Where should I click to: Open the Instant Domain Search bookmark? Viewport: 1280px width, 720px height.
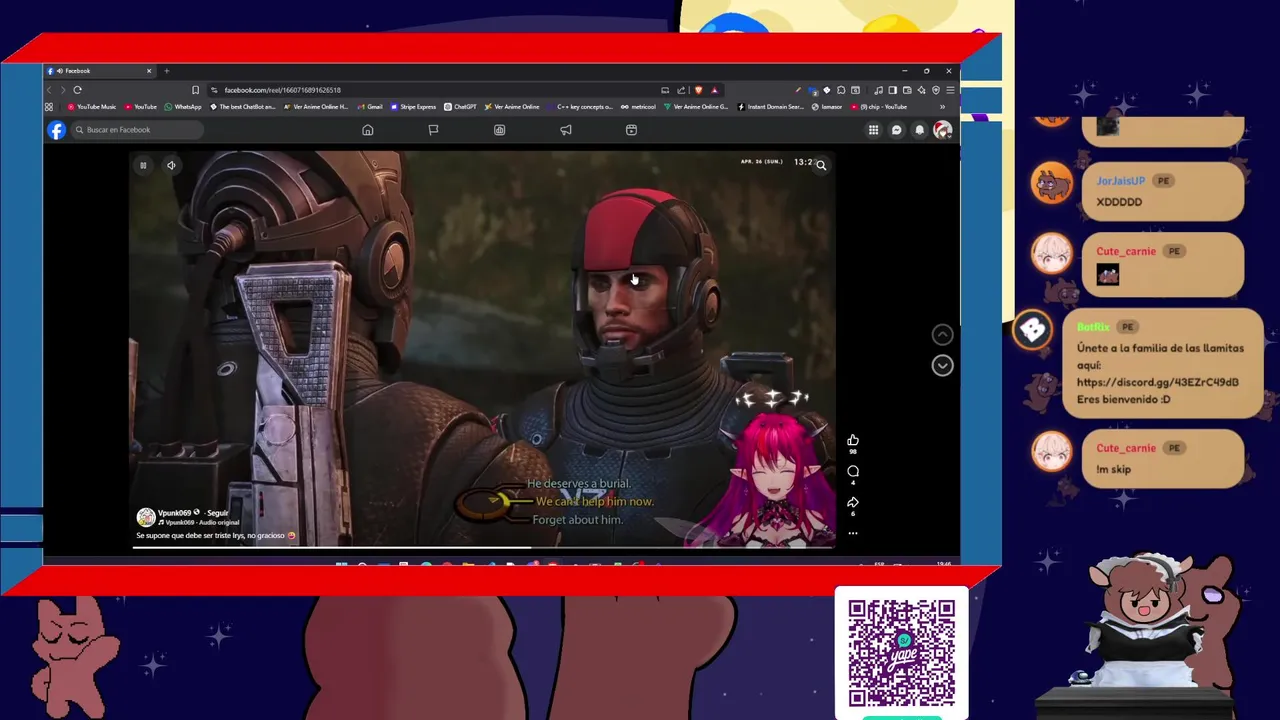771,107
